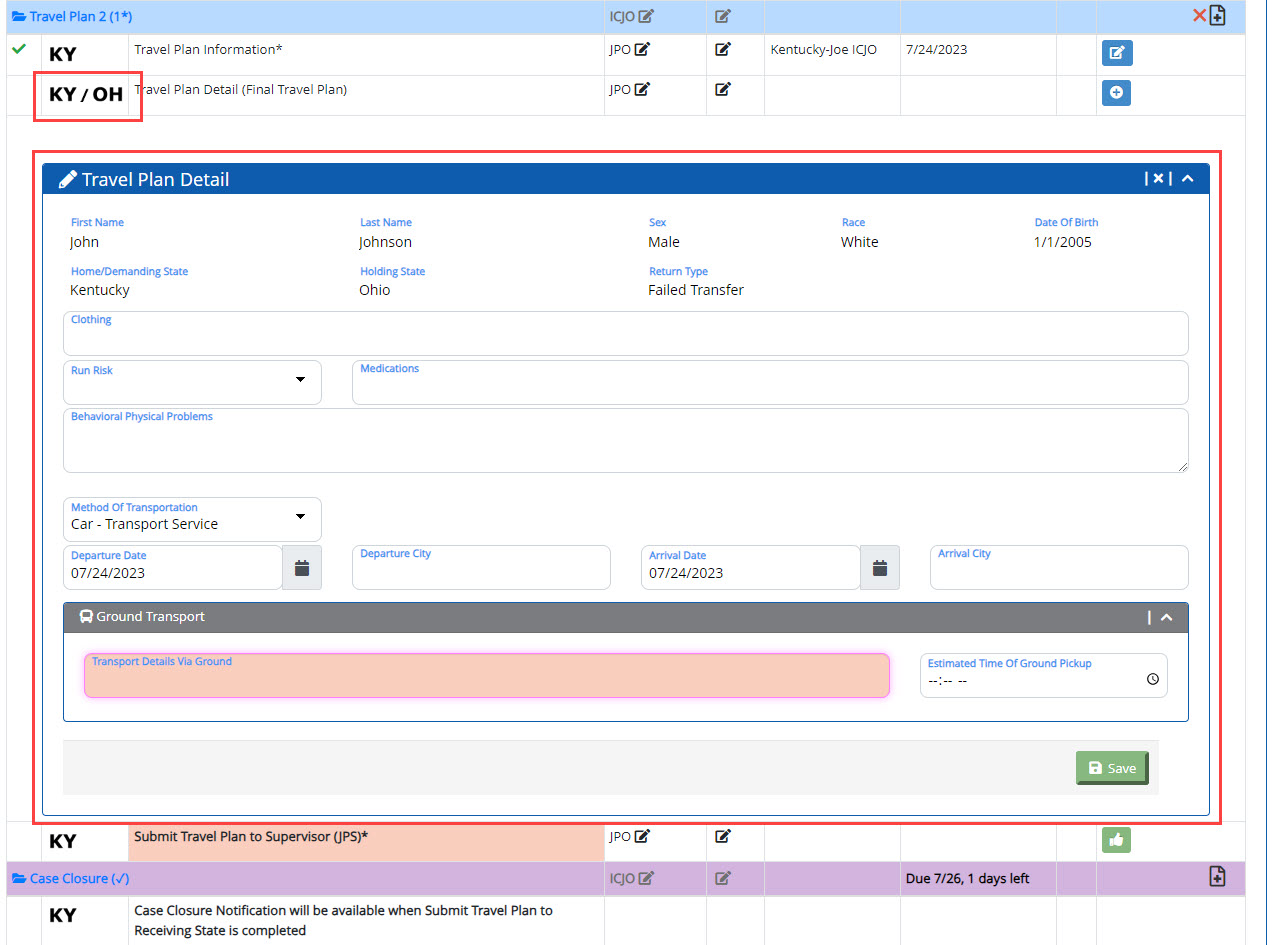This screenshot has width=1274, height=945.
Task: Open the Case Closure folder link
Action: coord(70,878)
